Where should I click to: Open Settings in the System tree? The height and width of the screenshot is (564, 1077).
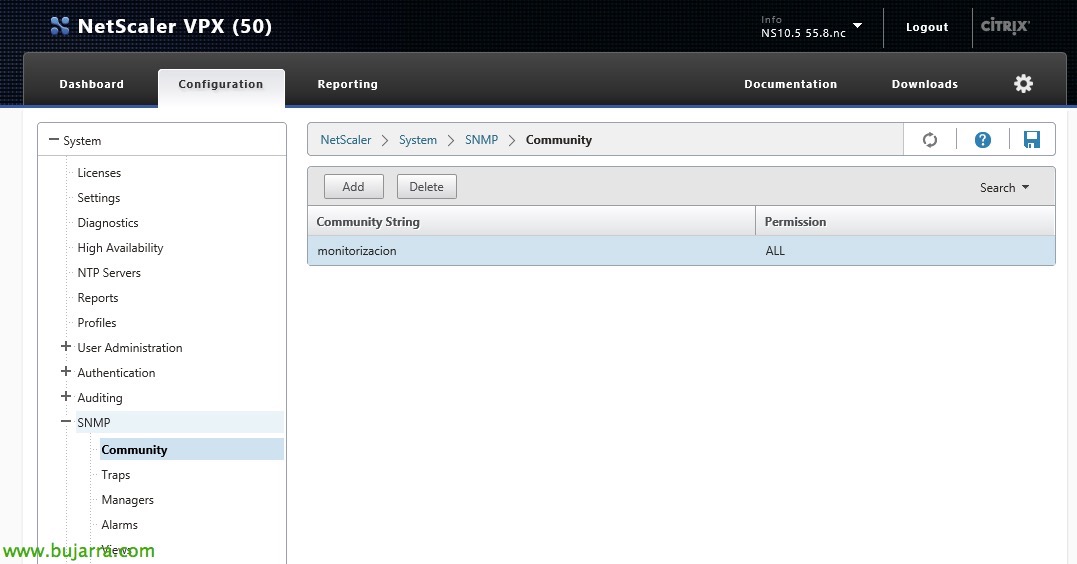[x=98, y=197]
